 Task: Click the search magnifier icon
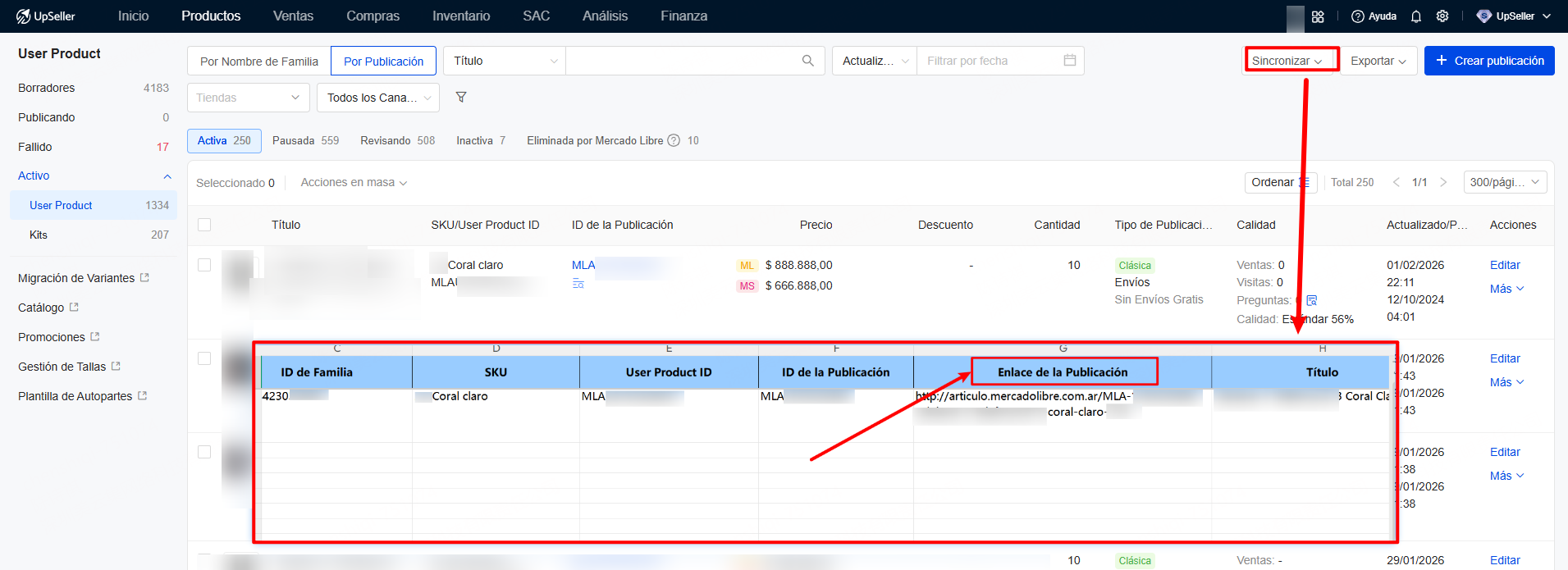[x=807, y=61]
